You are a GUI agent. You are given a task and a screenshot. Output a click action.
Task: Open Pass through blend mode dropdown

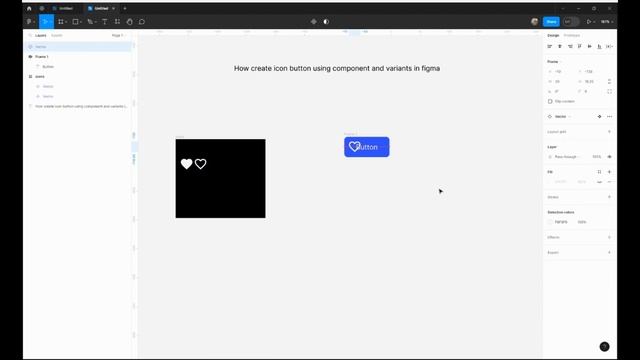(568, 157)
